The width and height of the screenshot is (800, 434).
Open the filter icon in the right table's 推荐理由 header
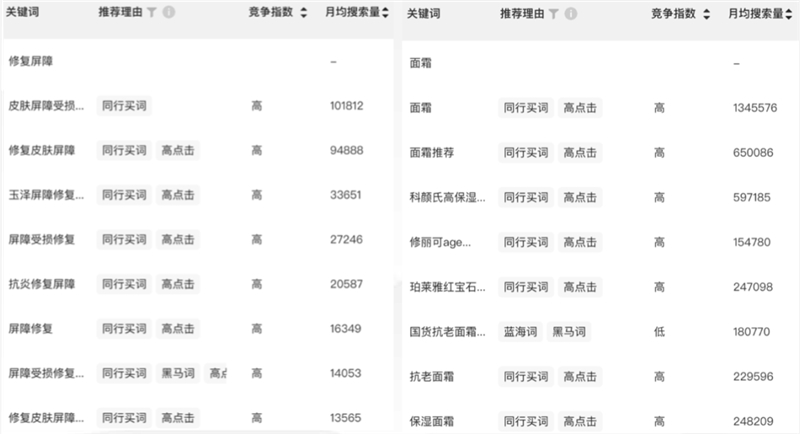[554, 14]
